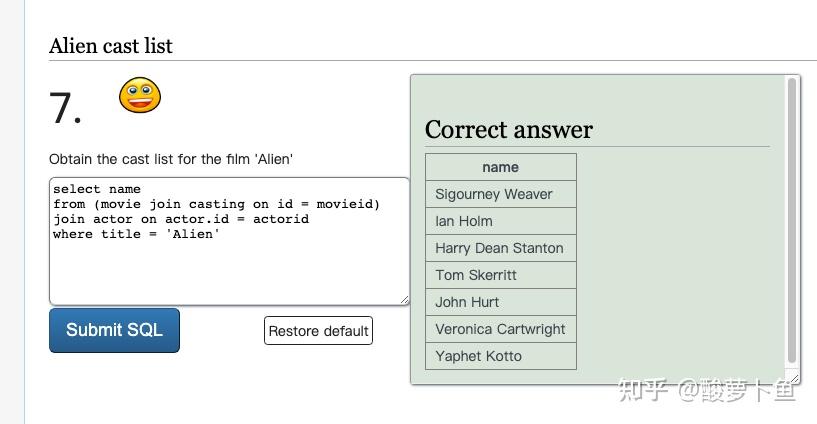
Task: Click the smiley face icon
Action: pyautogui.click(x=140, y=95)
